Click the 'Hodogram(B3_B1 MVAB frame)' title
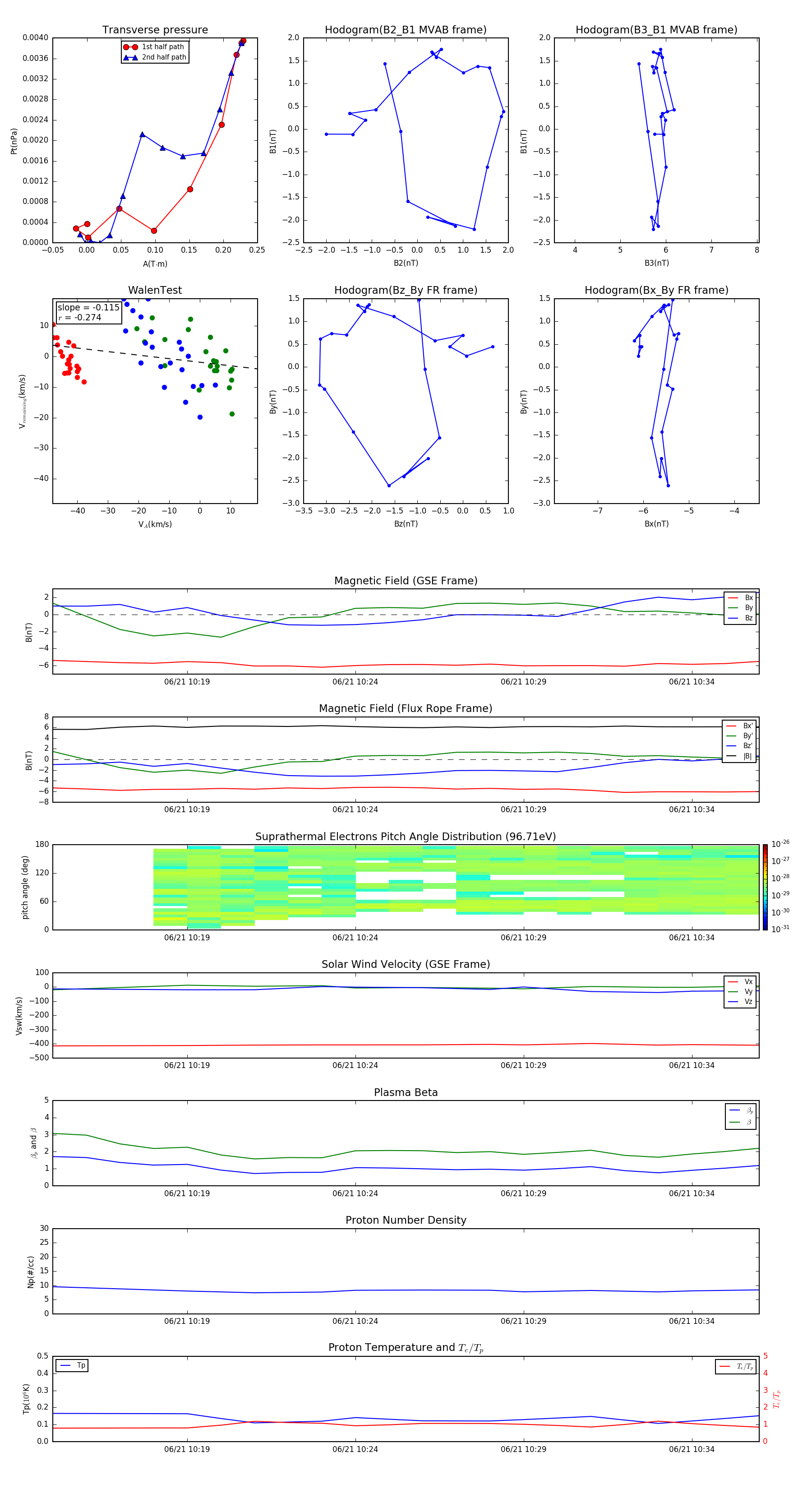 pos(656,29)
